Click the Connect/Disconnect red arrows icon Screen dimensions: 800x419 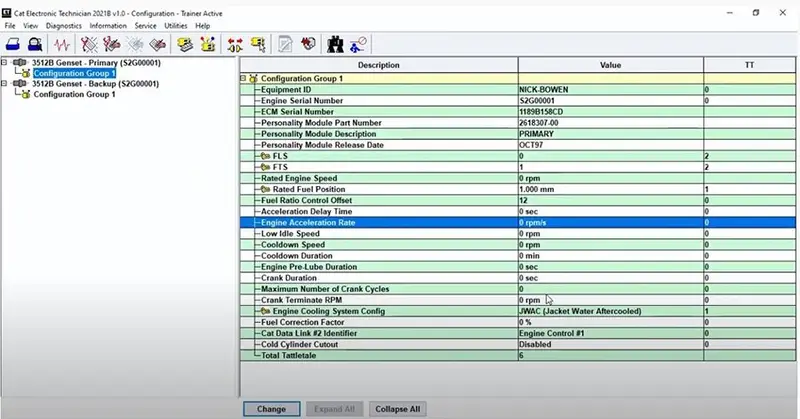point(235,45)
